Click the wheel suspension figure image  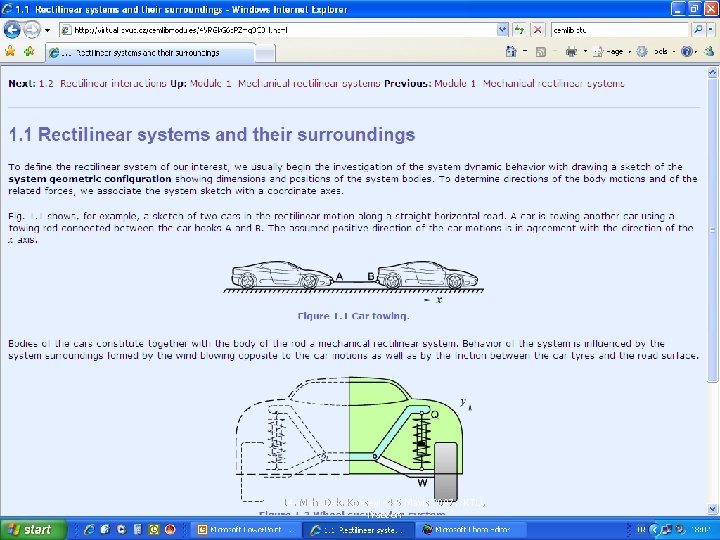(354, 441)
